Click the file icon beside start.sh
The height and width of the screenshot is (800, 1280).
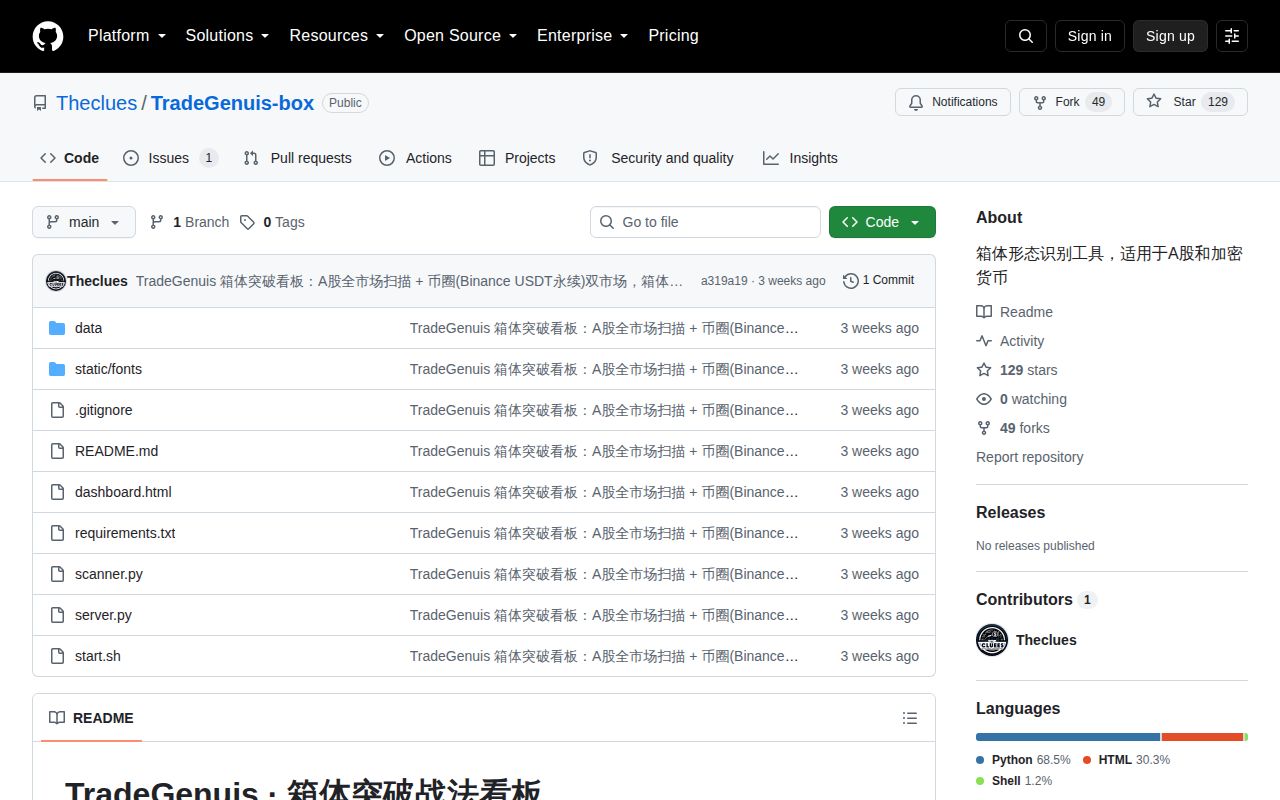click(x=57, y=656)
